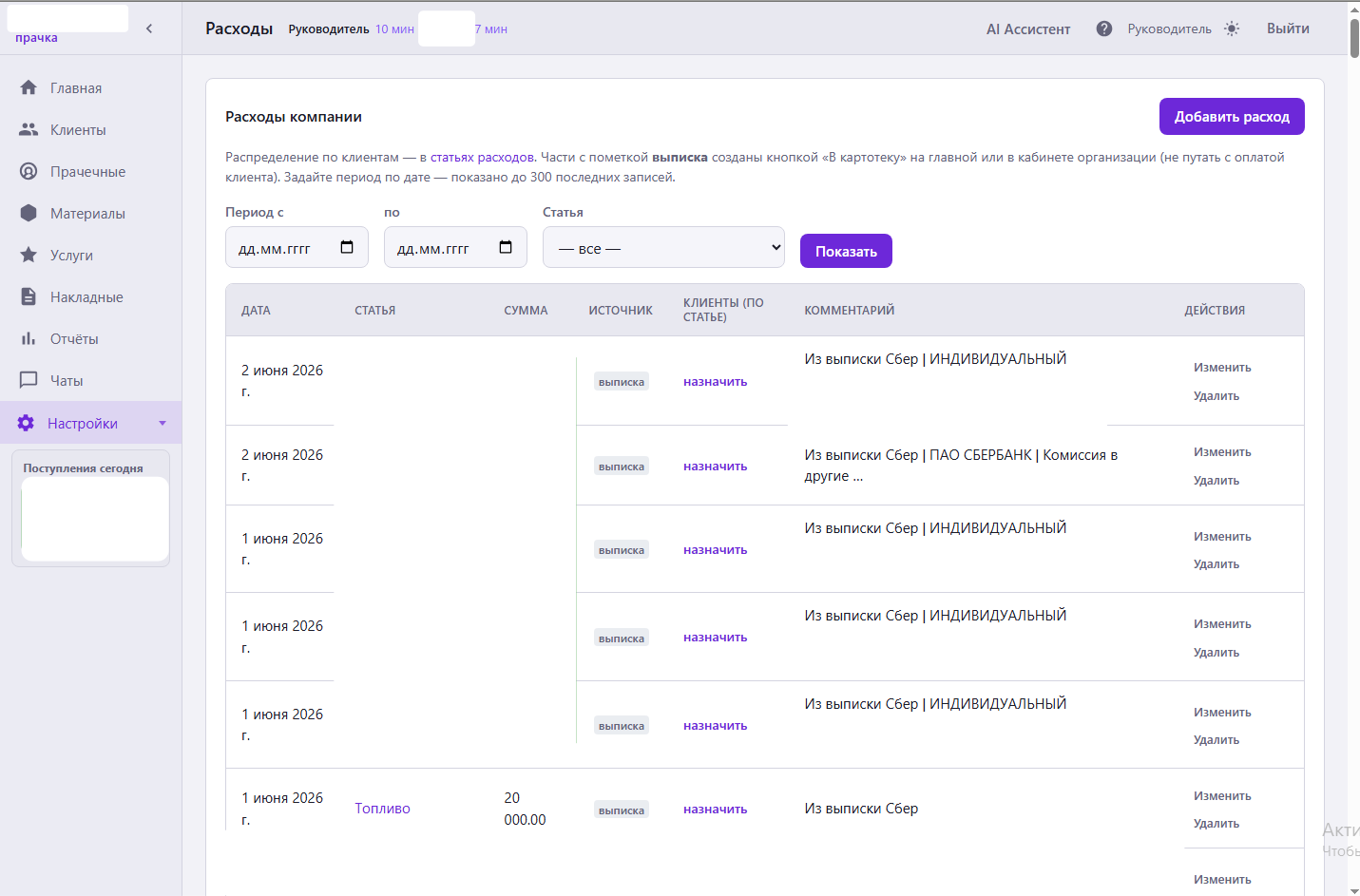Screen dimensions: 1360x896
Task: Open calendar picker in Период с field
Action: tap(347, 247)
